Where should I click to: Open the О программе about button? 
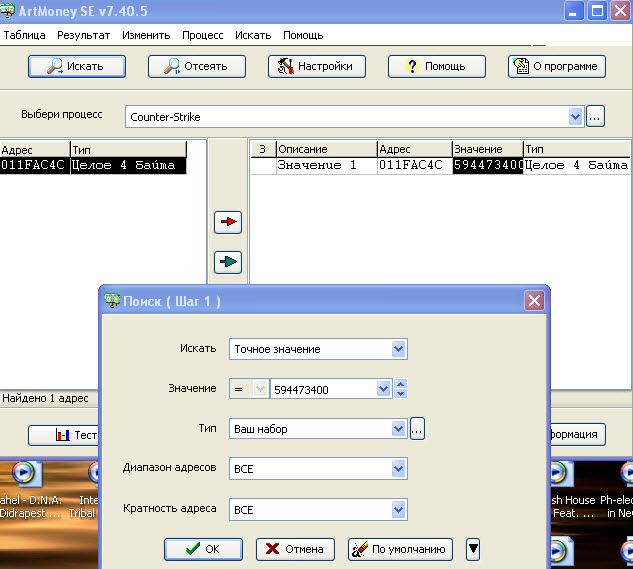pos(557,66)
